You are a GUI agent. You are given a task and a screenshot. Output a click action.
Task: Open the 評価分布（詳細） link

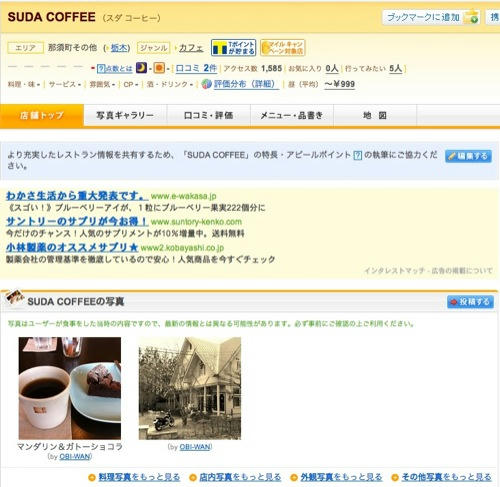pyautogui.click(x=246, y=84)
